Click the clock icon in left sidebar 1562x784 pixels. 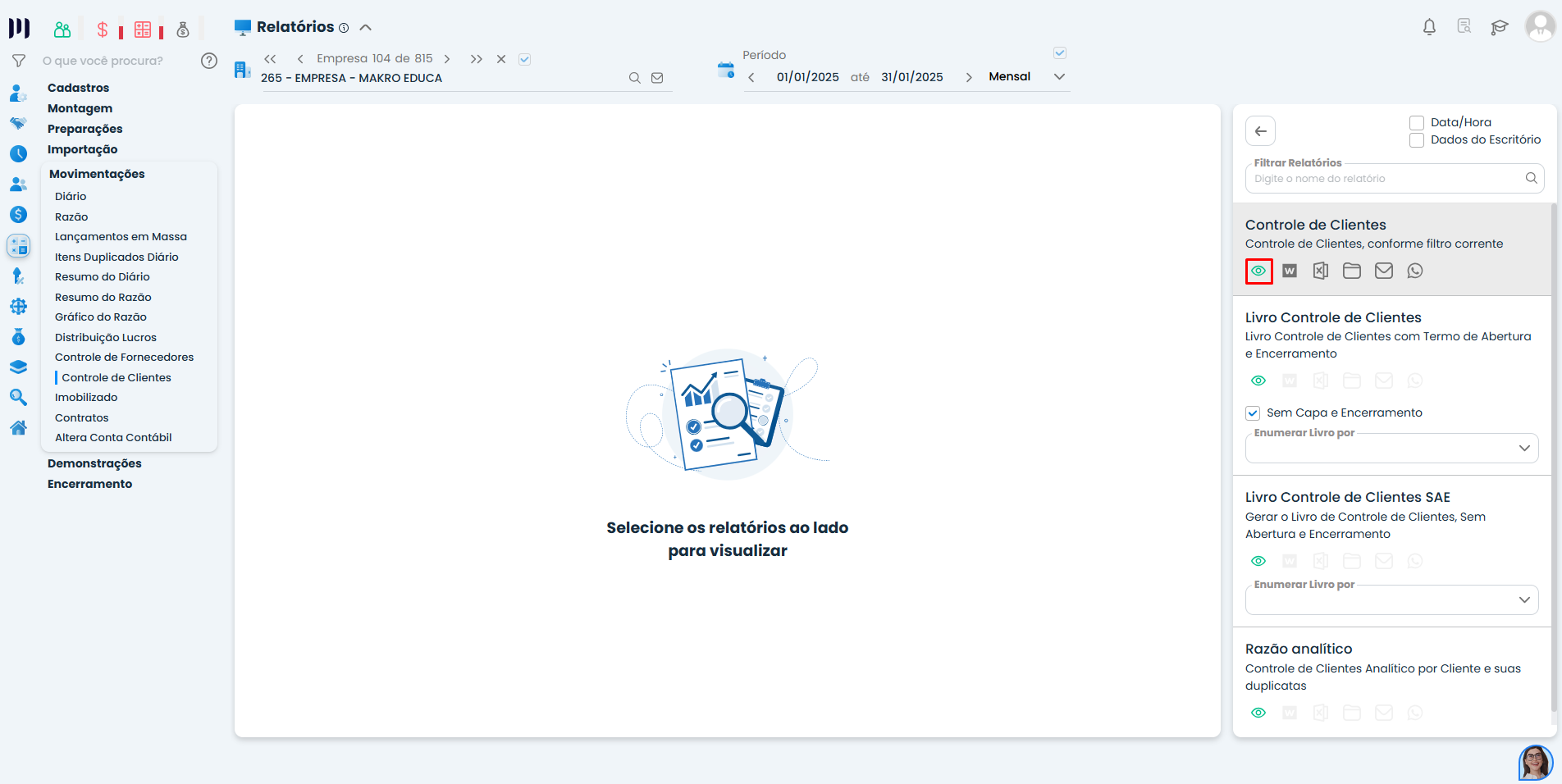coord(18,153)
